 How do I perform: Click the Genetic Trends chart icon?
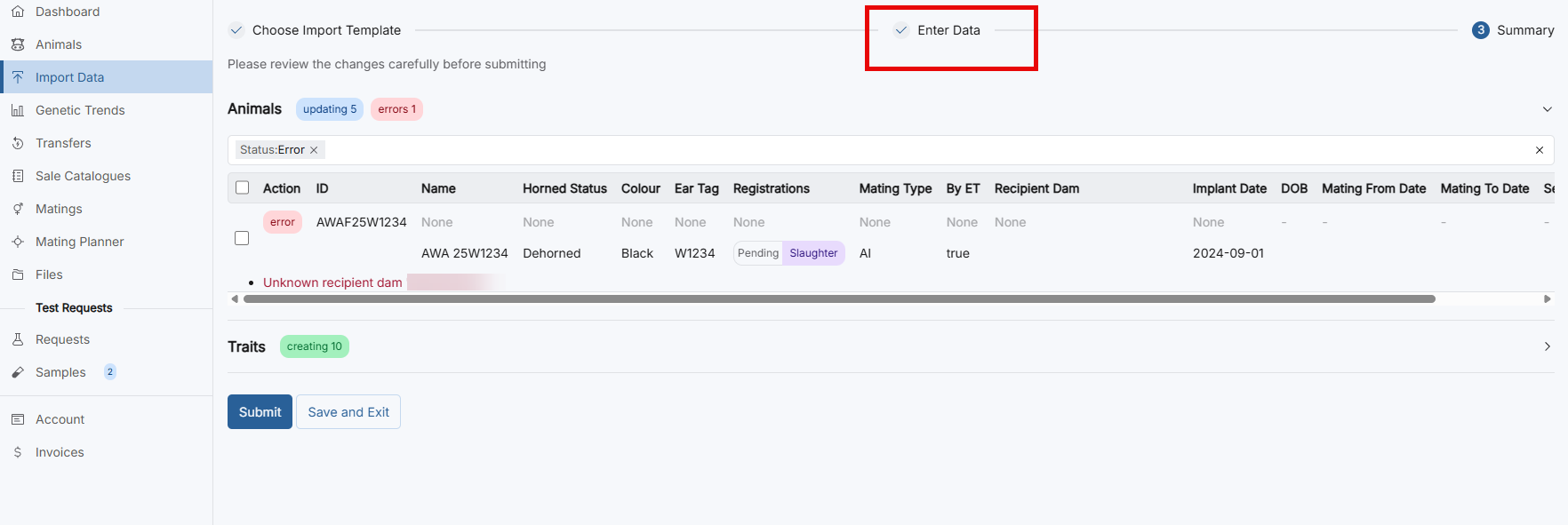click(18, 110)
